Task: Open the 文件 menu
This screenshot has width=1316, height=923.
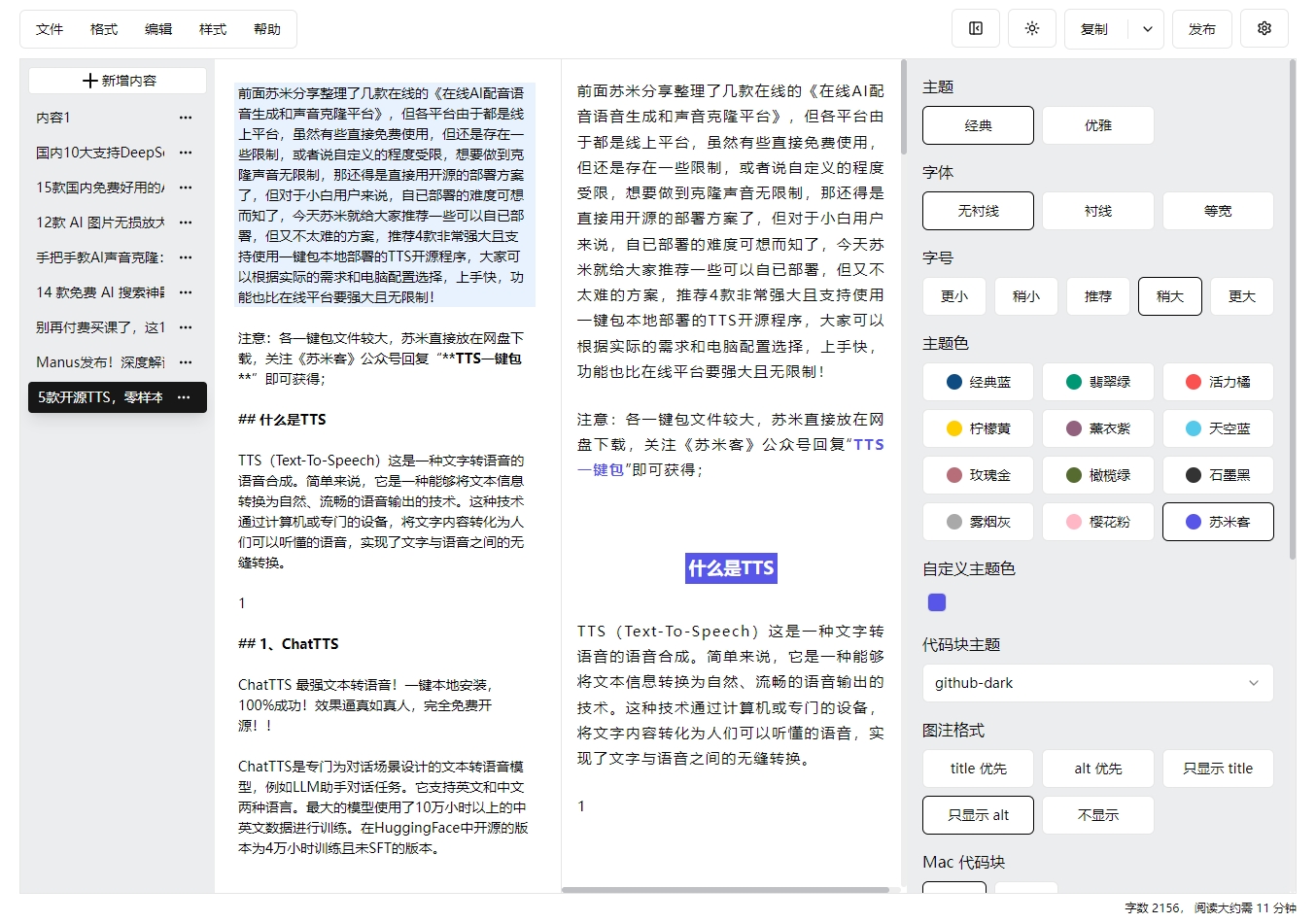Action: [50, 29]
